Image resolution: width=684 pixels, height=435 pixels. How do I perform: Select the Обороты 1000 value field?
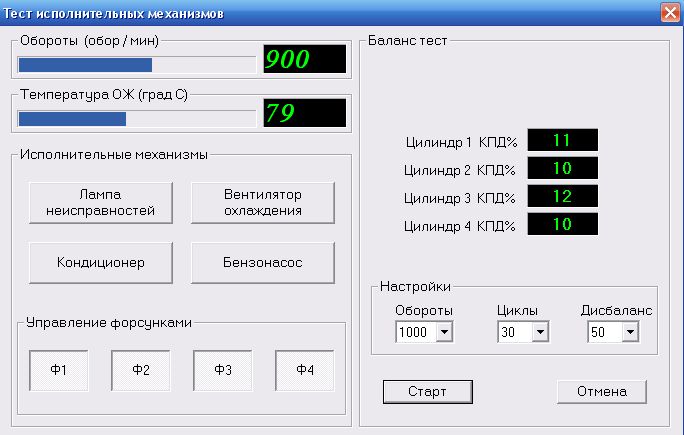(416, 332)
